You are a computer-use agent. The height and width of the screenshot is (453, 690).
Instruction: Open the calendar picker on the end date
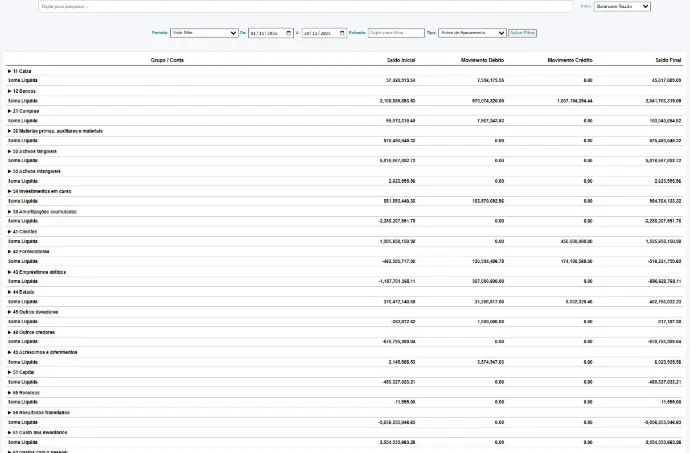pyautogui.click(x=346, y=33)
